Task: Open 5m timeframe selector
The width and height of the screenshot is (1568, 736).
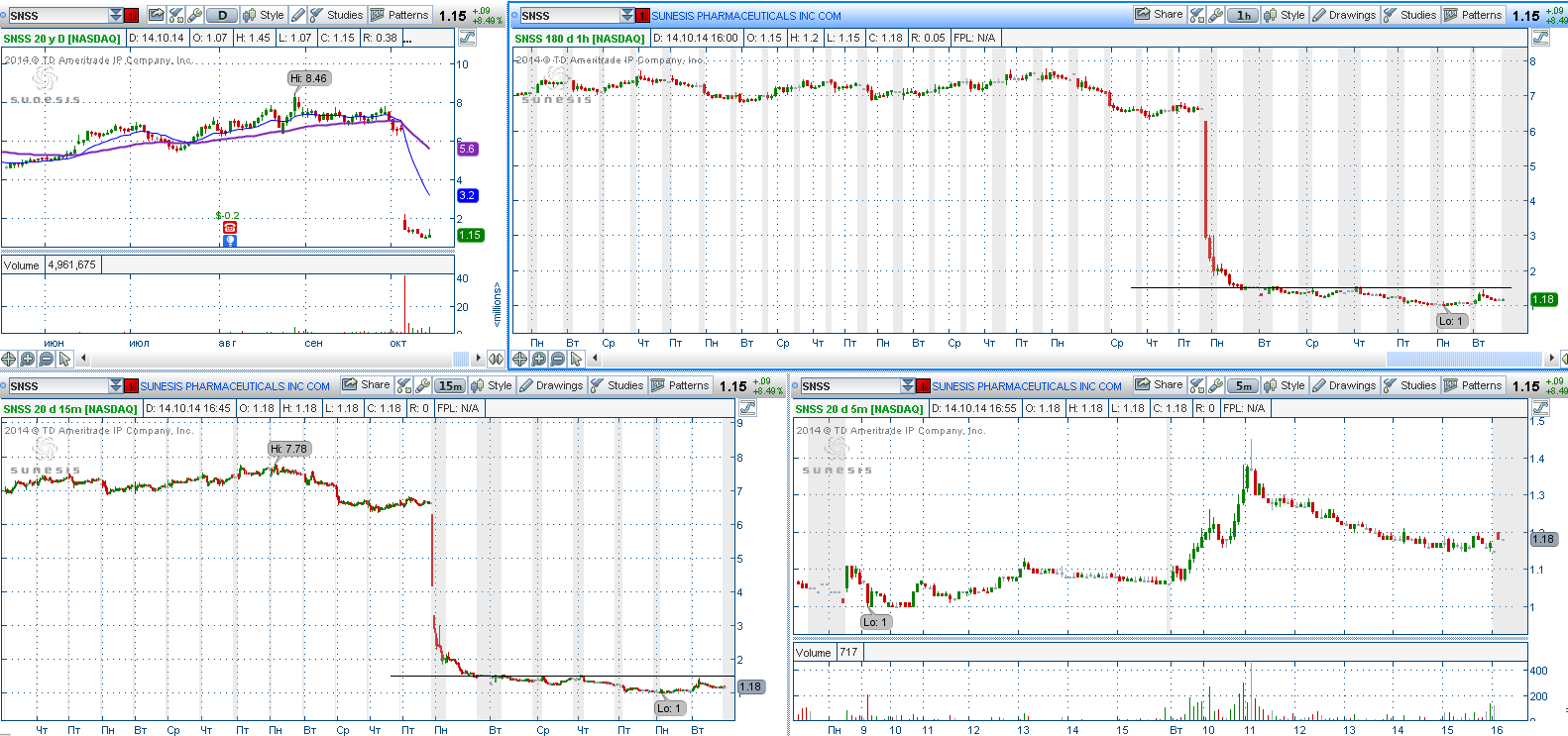Action: click(x=1243, y=385)
